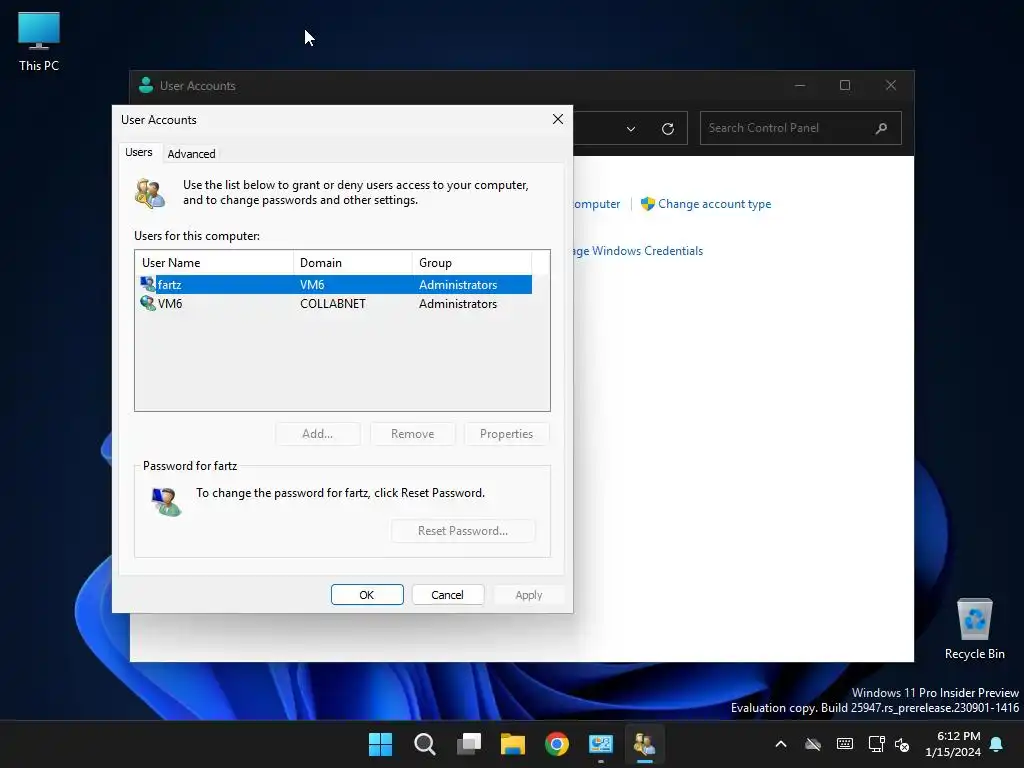Screen dimensions: 1024x768
Task: Click the shield icon beside Change account type
Action: click(x=647, y=204)
